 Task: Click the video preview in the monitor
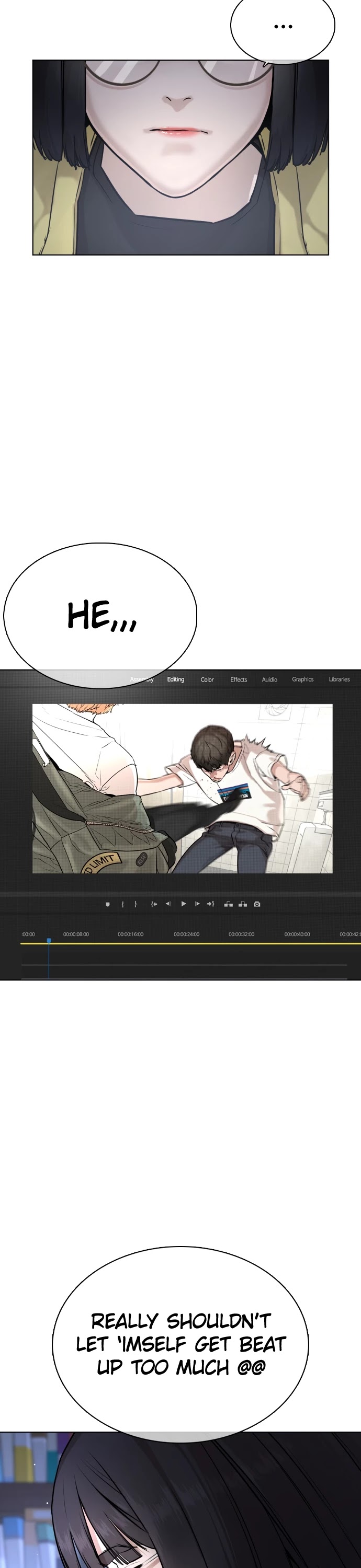coord(182,788)
